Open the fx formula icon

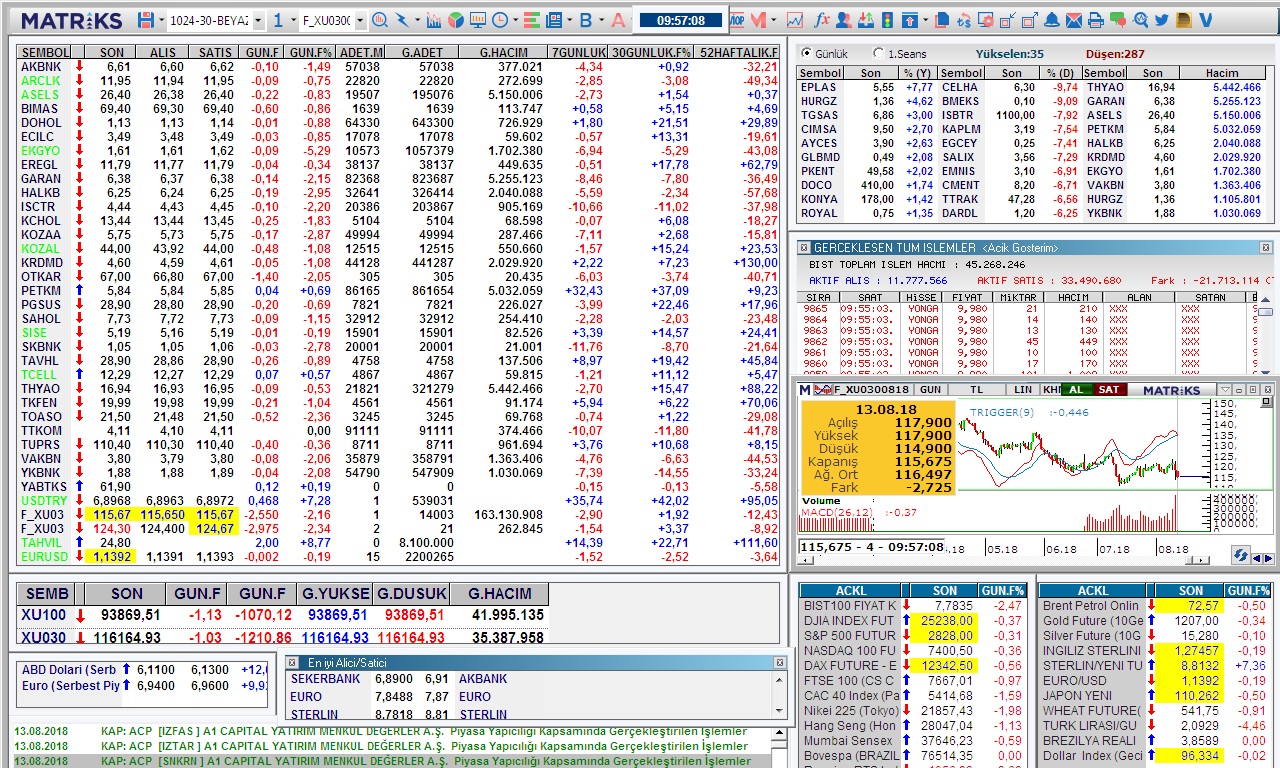tap(823, 20)
